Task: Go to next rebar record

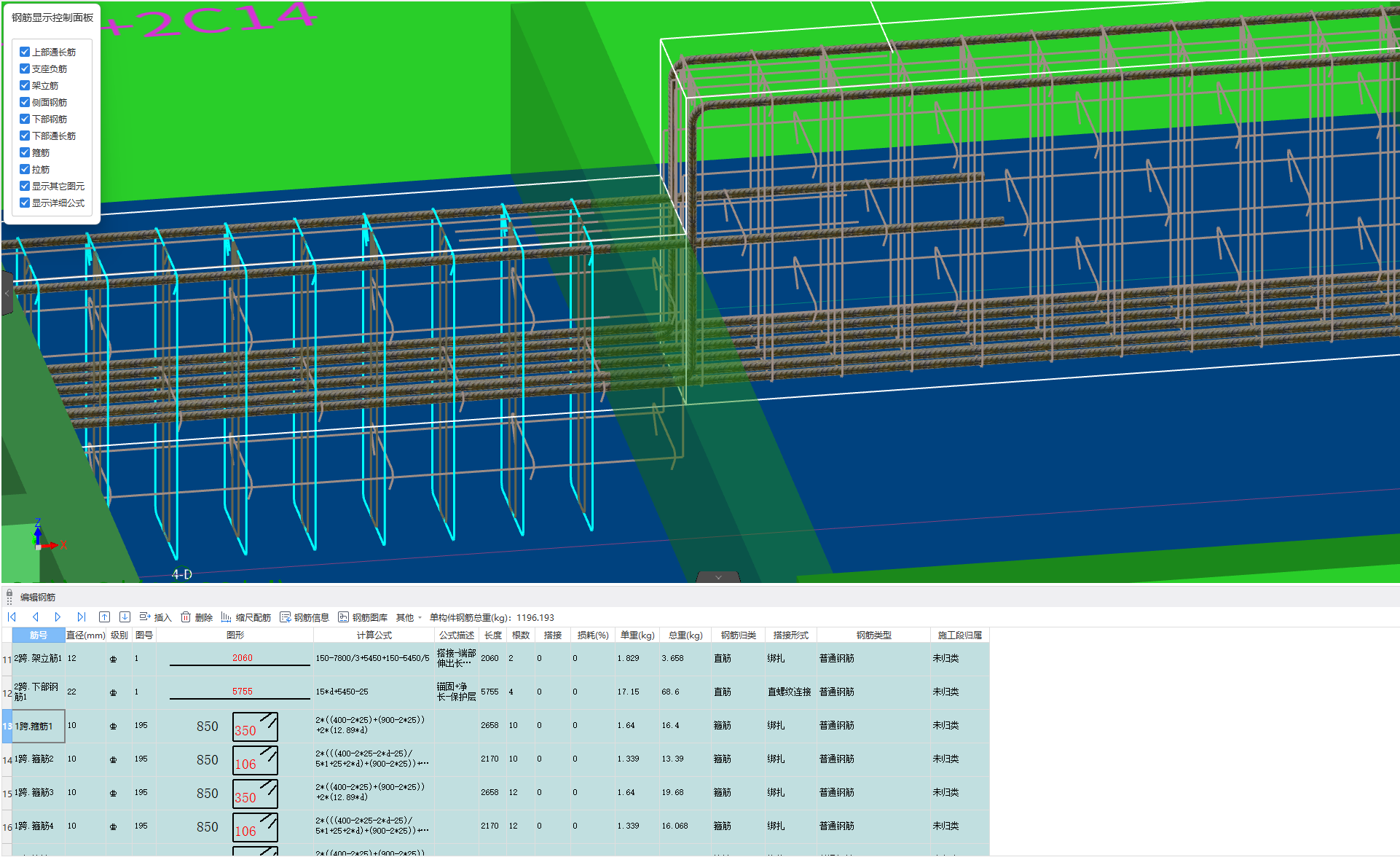Action: coord(58,617)
